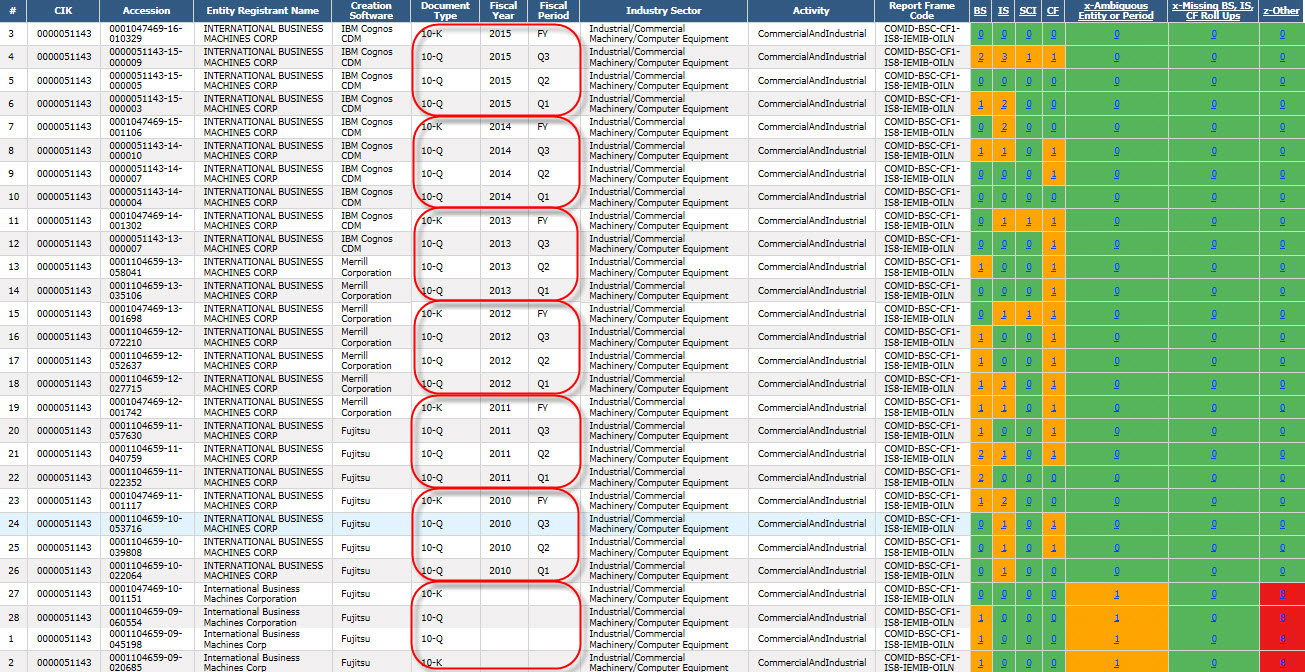Open the CF column header link

[x=1053, y=10]
